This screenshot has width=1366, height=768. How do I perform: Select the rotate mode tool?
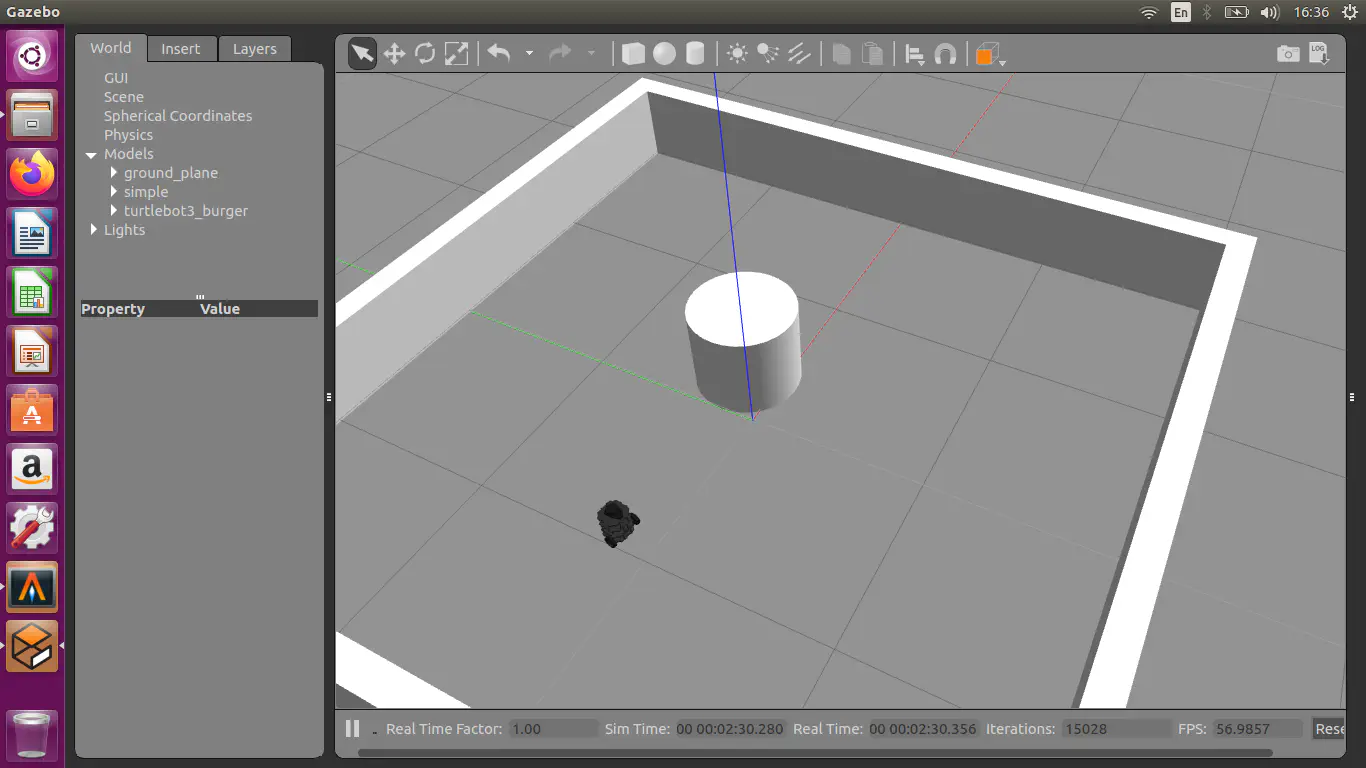pyautogui.click(x=425, y=54)
